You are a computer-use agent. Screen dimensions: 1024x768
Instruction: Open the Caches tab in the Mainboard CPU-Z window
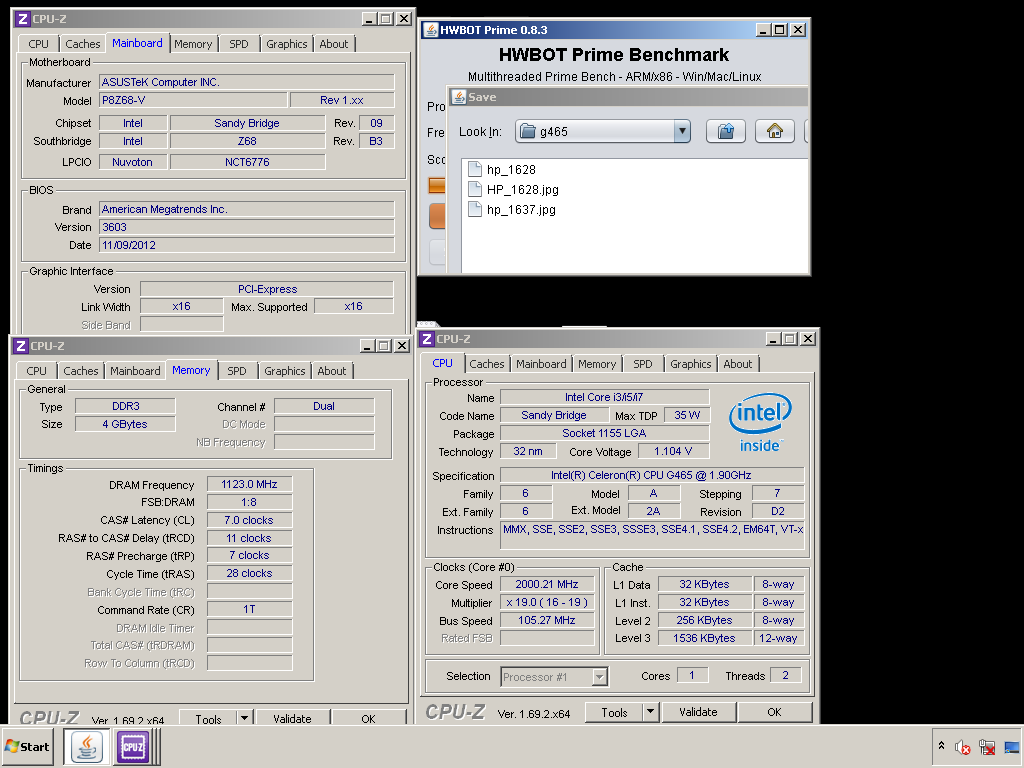[x=82, y=44]
